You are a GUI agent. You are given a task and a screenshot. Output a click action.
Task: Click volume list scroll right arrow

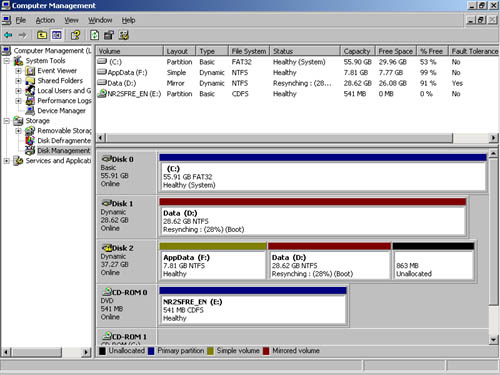(493, 138)
